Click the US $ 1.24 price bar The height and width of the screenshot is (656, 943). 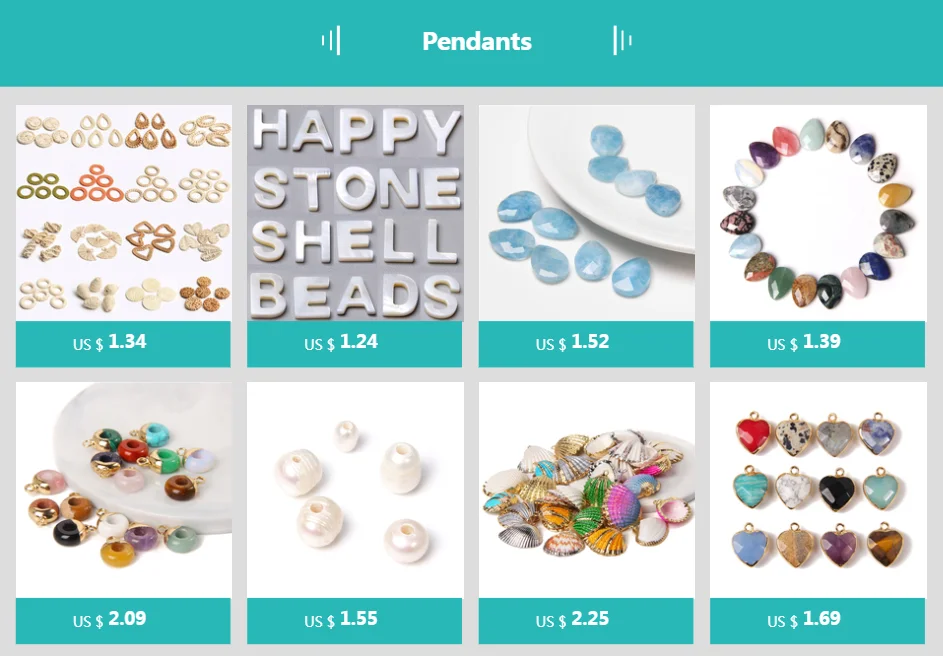pyautogui.click(x=354, y=344)
